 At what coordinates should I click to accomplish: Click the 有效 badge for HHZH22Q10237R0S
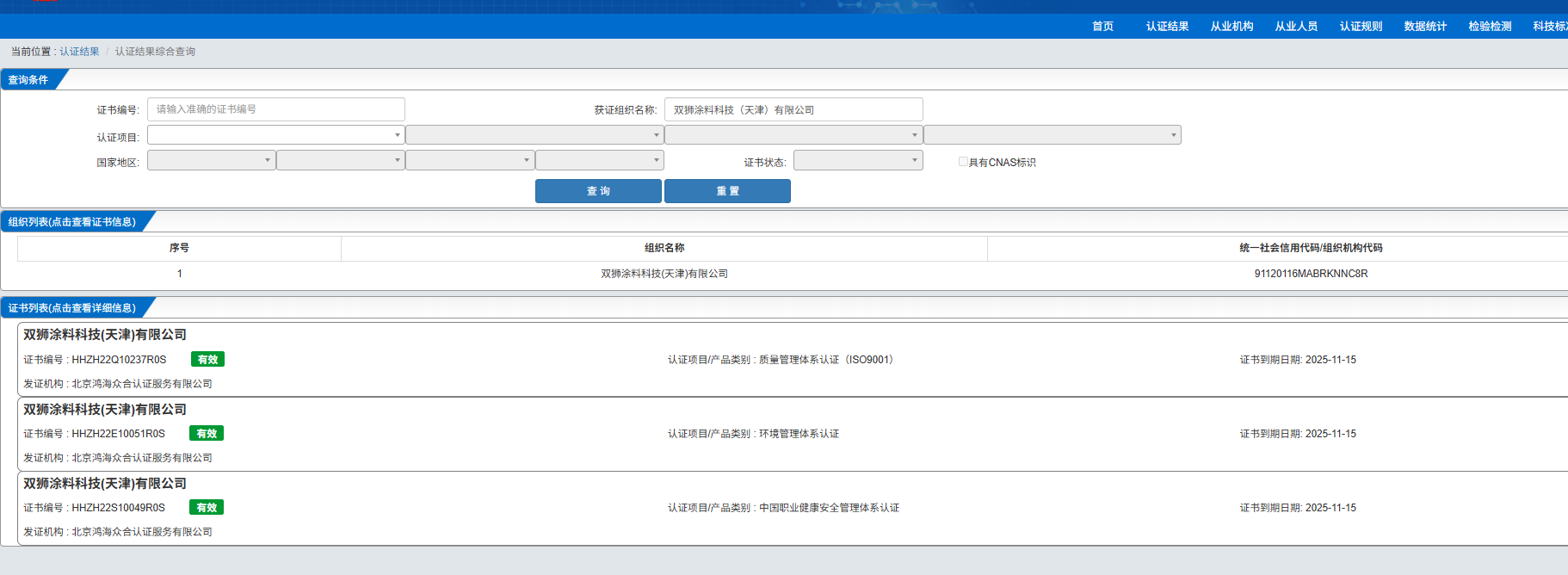[207, 360]
